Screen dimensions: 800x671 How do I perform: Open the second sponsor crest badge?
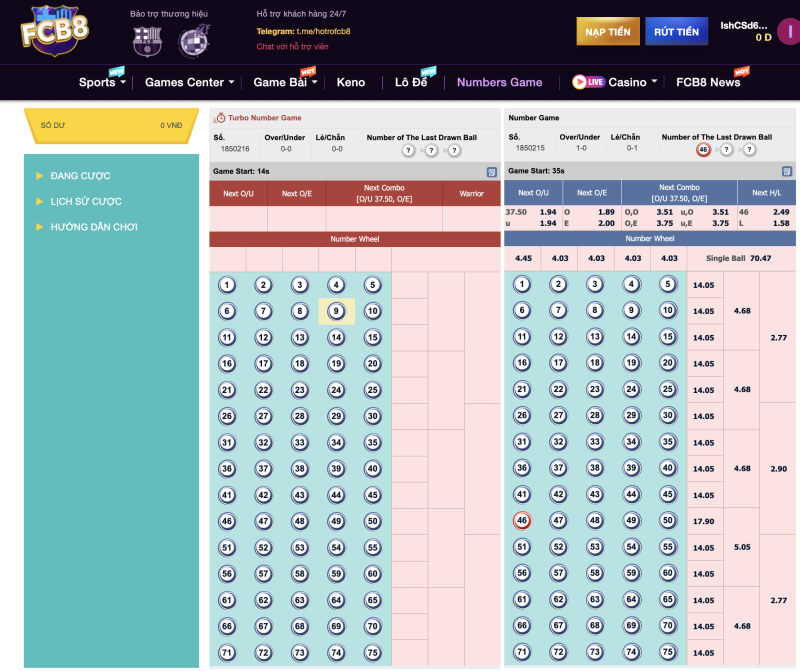point(194,41)
